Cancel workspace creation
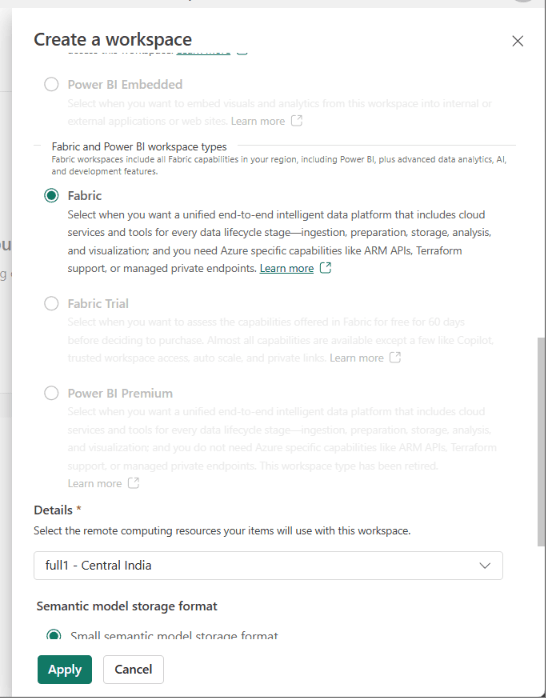 pyautogui.click(x=133, y=669)
